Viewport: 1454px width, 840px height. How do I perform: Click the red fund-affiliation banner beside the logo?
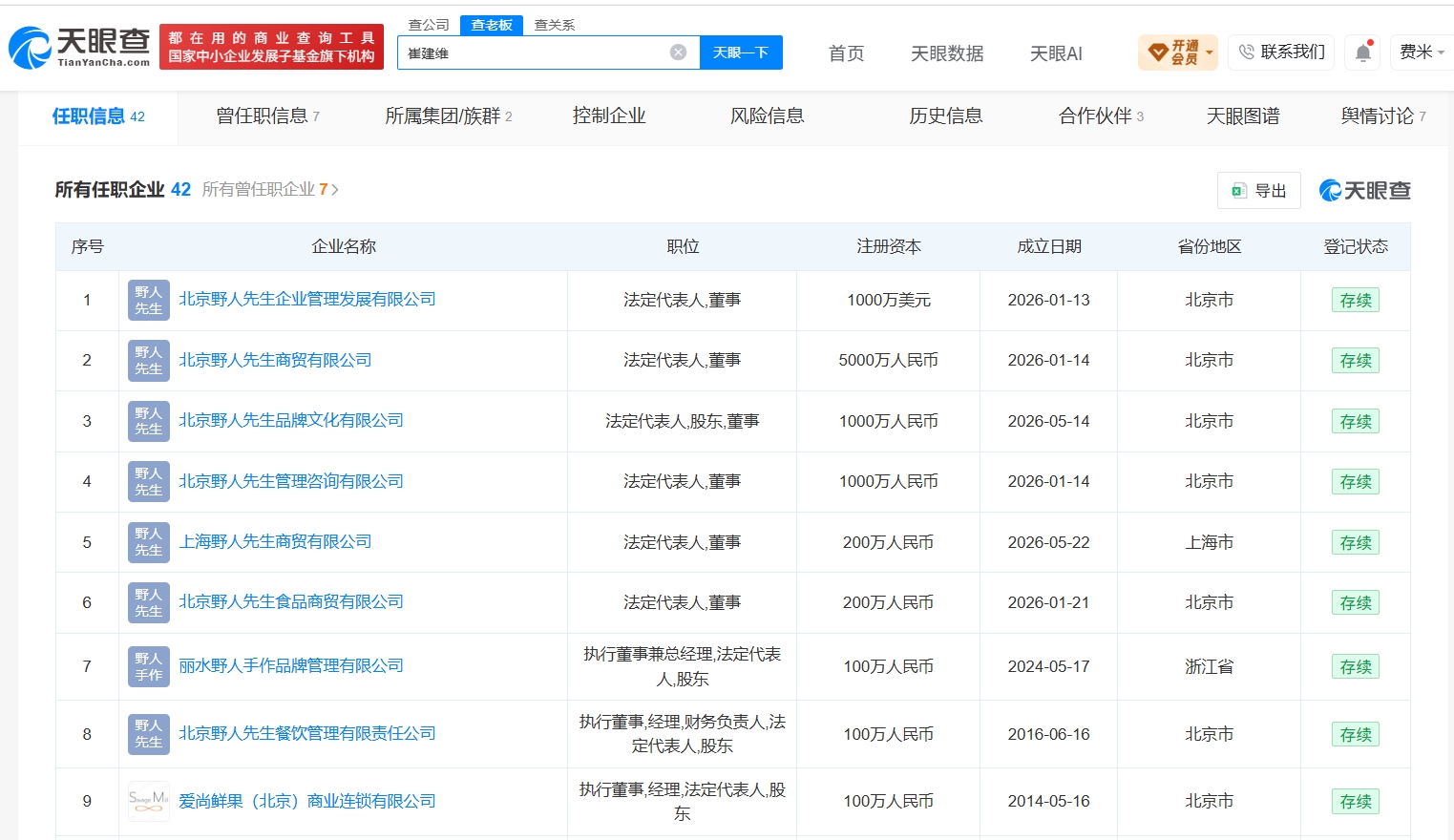click(271, 47)
